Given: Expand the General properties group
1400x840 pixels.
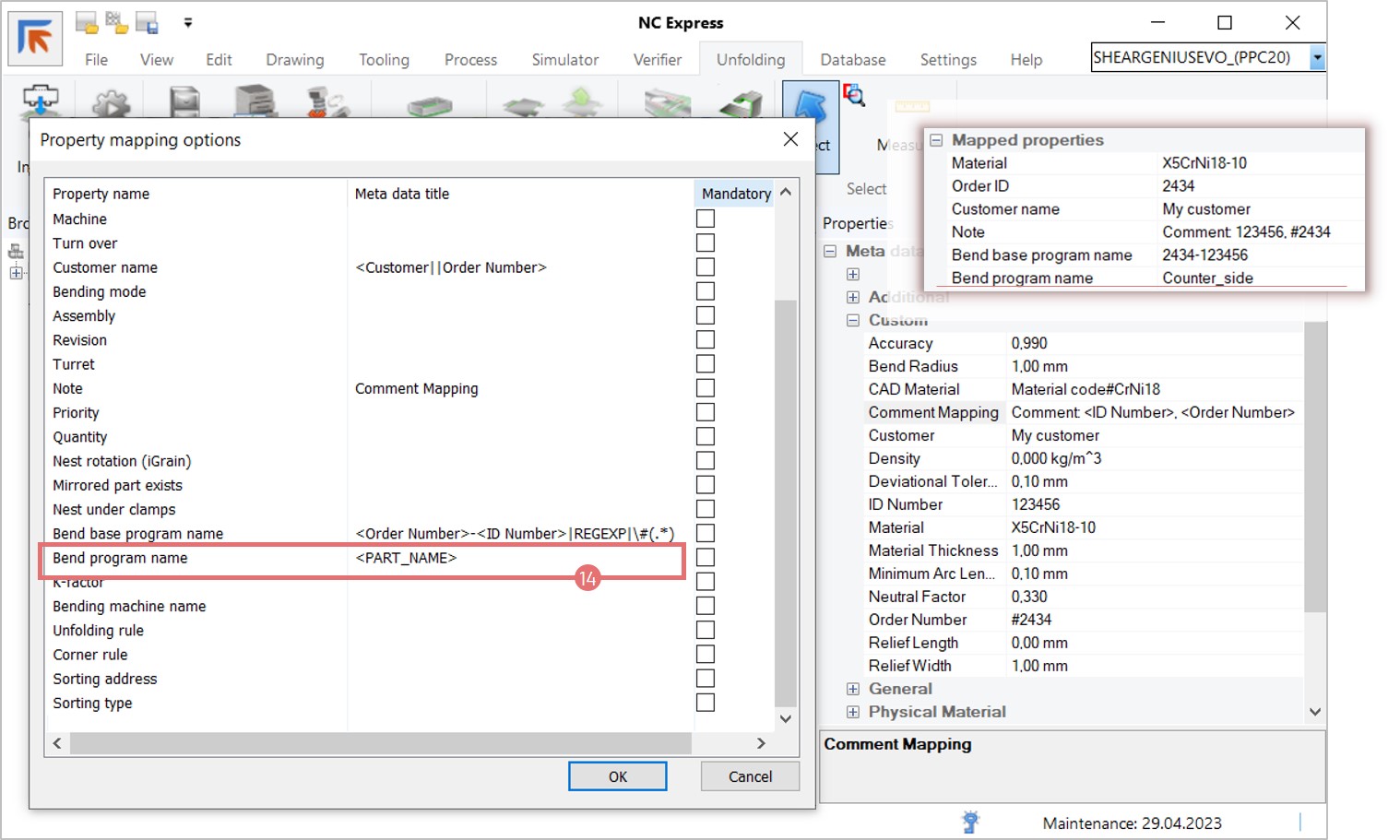Looking at the screenshot, I should (853, 689).
